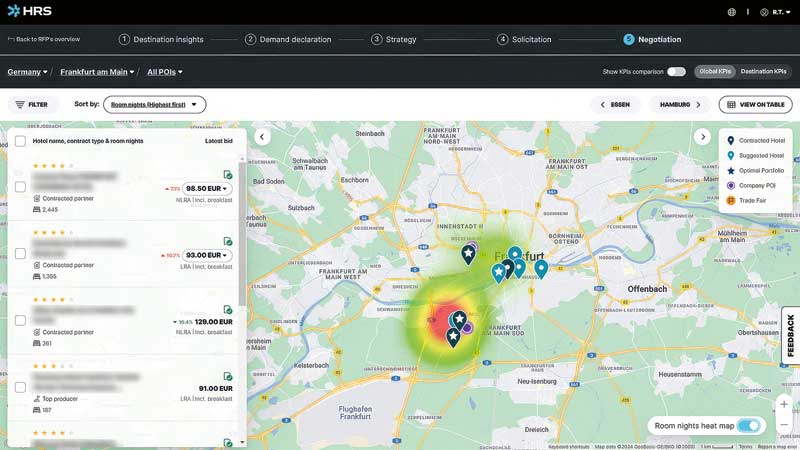
Task: Click the View on Table button
Action: [x=756, y=105]
